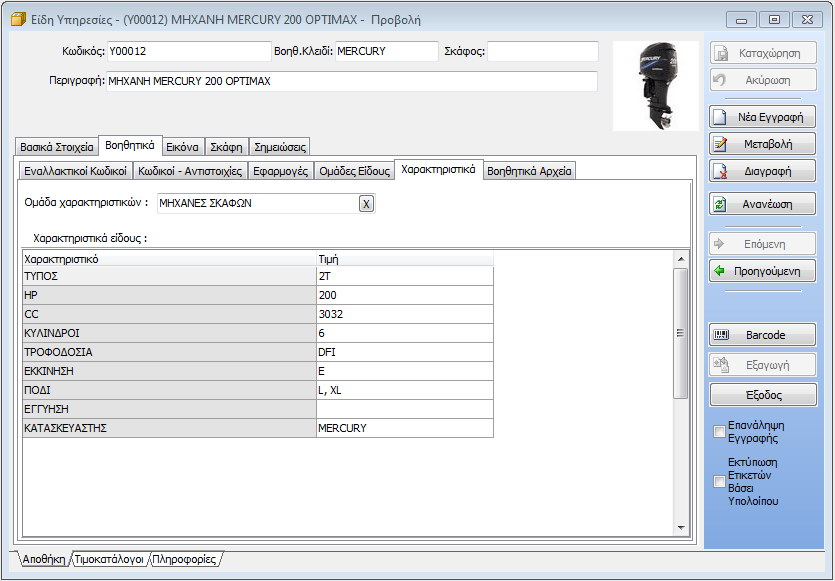
Task: Click the Μεταβολή edit pencil icon
Action: tap(720, 144)
